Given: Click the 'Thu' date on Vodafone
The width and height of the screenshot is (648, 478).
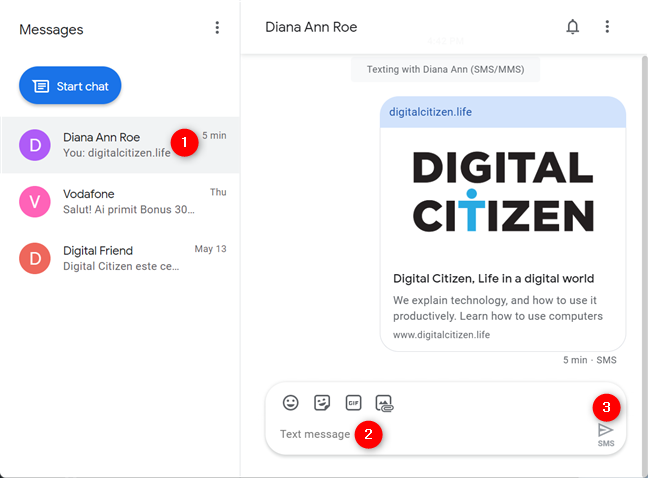Looking at the screenshot, I should (218, 192).
